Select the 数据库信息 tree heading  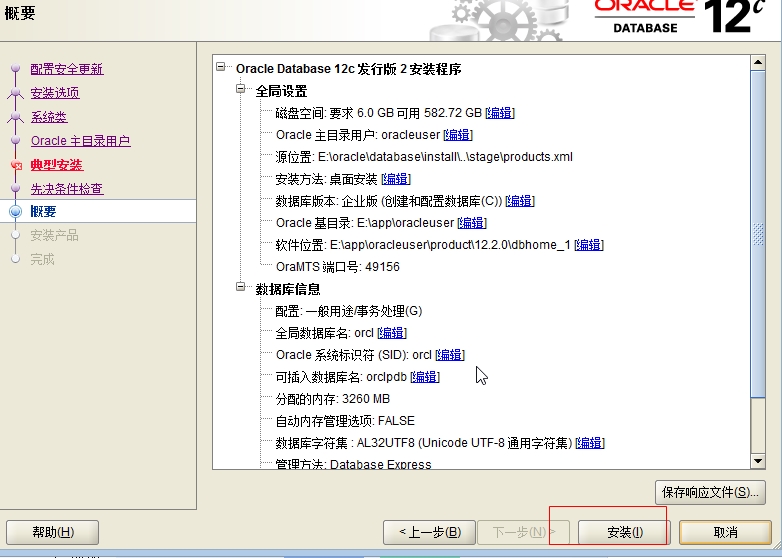pos(288,289)
